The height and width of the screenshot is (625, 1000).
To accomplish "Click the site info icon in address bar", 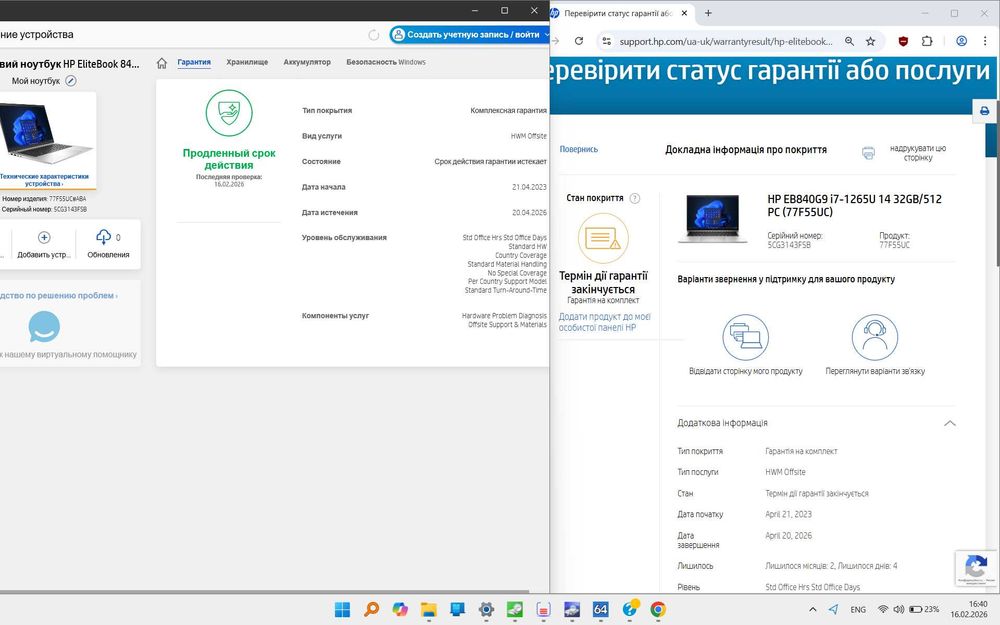I will click(x=607, y=41).
